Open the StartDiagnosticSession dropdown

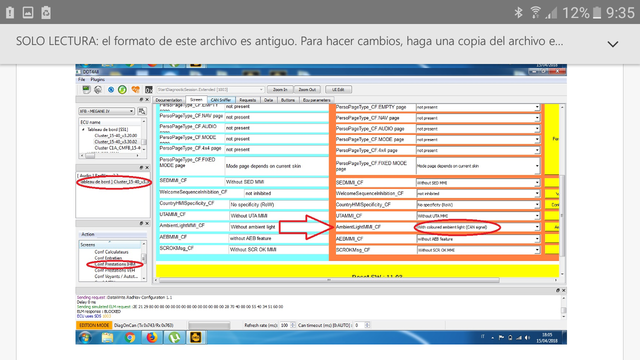click(210, 89)
